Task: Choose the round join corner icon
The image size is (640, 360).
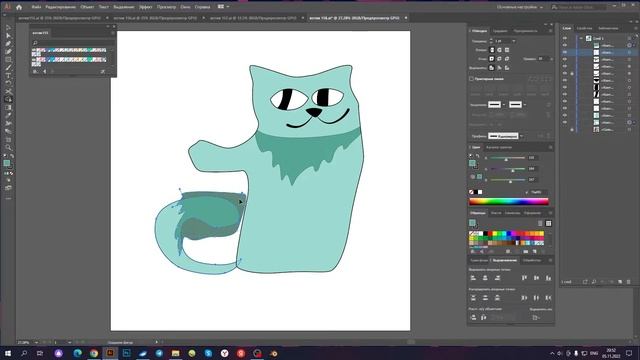Action: click(499, 59)
